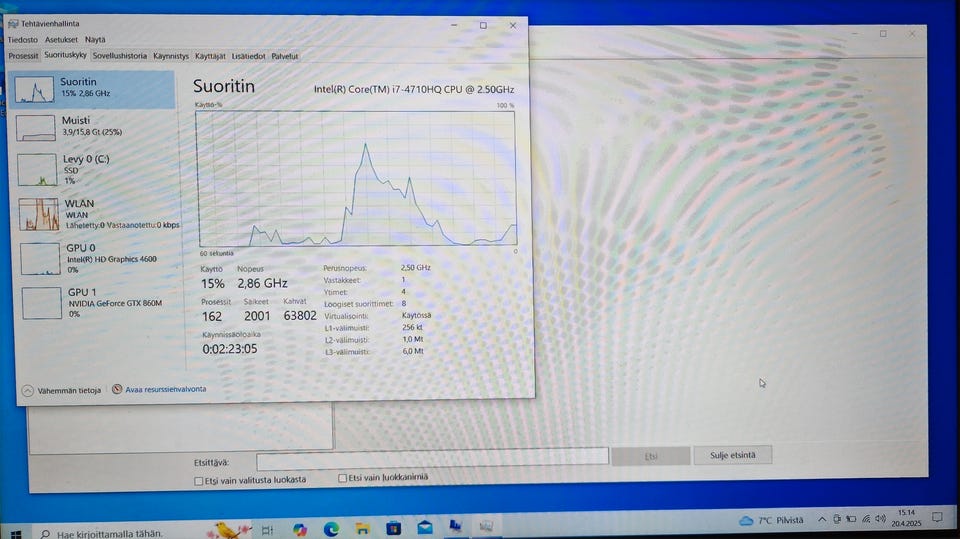Open the weather widget showing 7°C Pilvistä
This screenshot has height=539, width=960.
click(x=771, y=521)
